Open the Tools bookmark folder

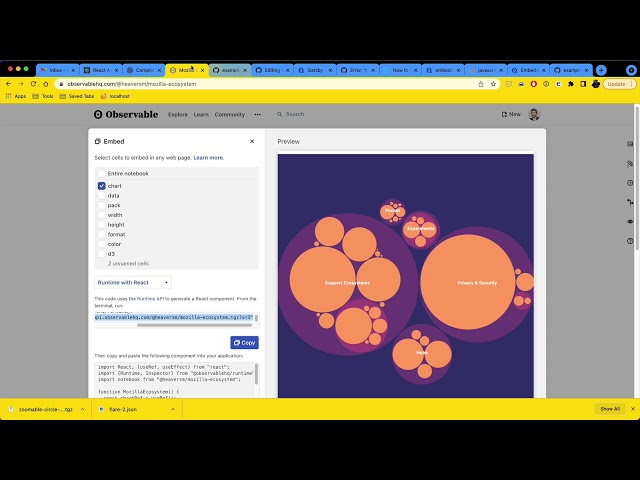coord(43,96)
